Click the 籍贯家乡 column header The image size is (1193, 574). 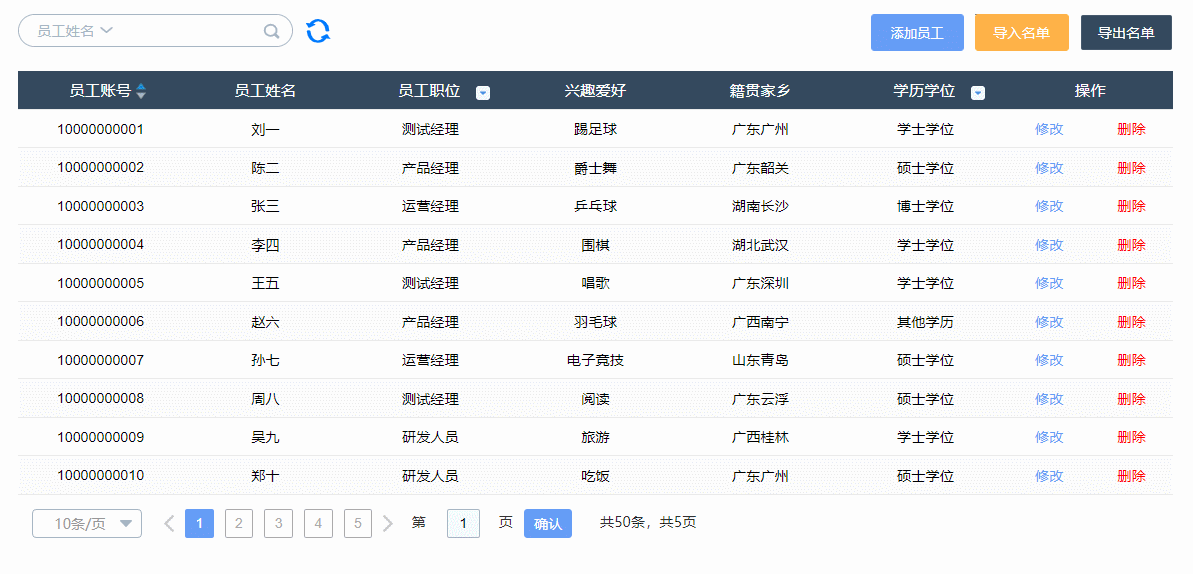point(760,91)
